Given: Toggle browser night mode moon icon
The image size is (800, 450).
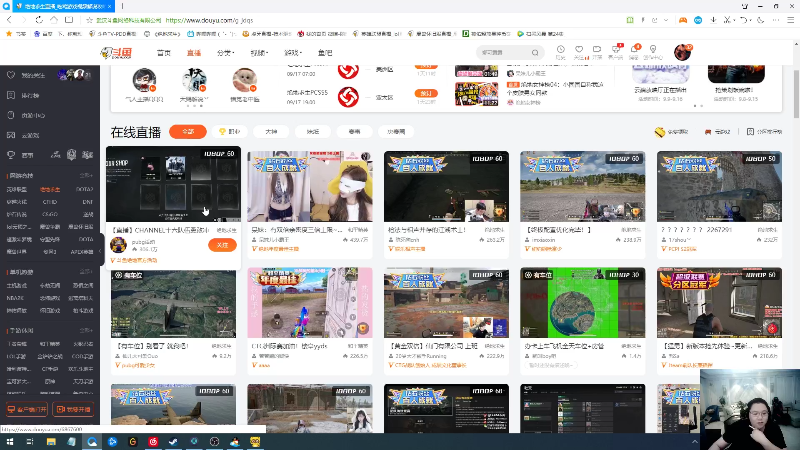Looking at the screenshot, I should 760,20.
